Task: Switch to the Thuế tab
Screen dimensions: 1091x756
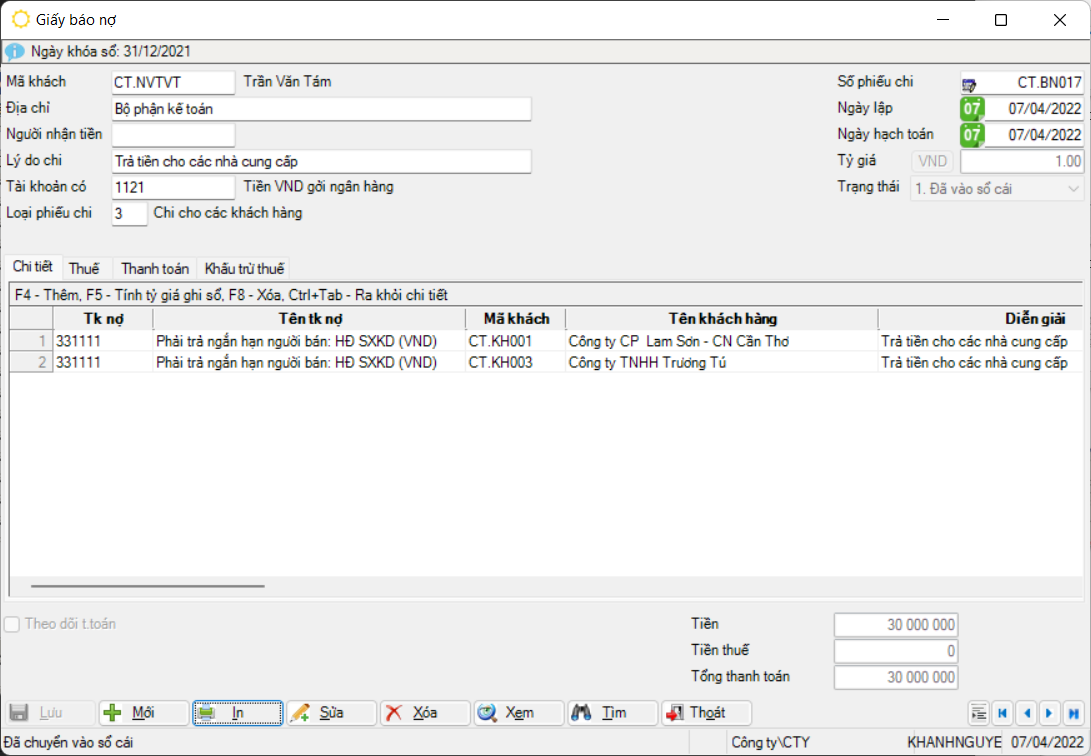Action: point(84,268)
